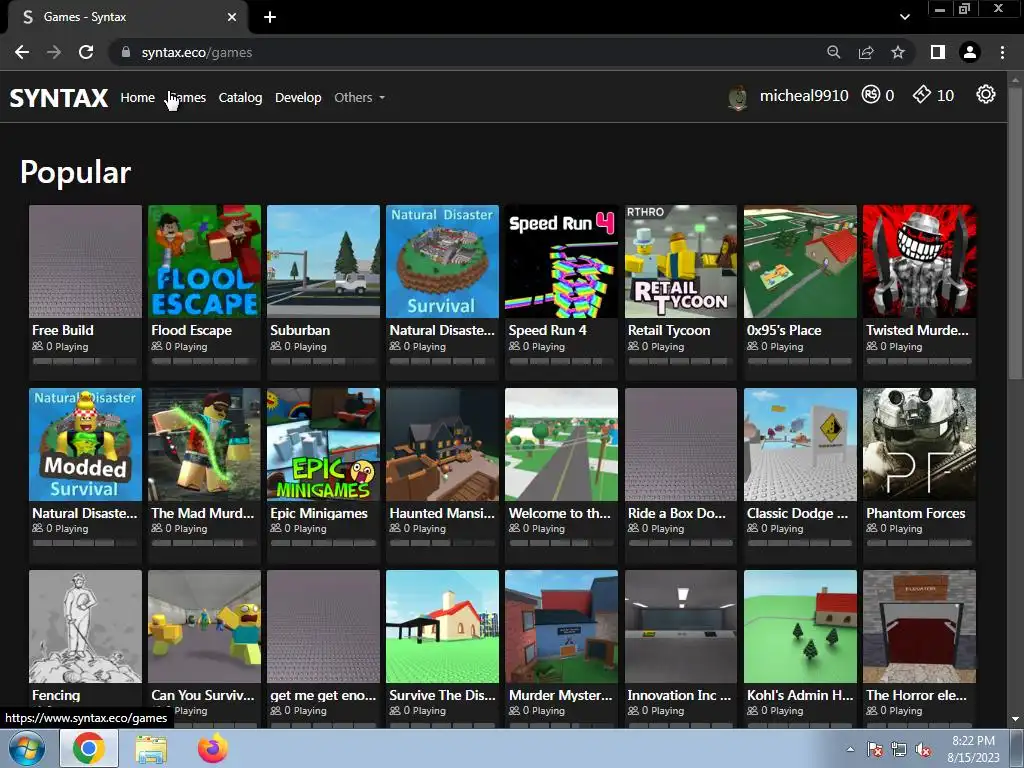Click the zoom magnifier icon in address bar
Screen dimensions: 1024x768
833,52
